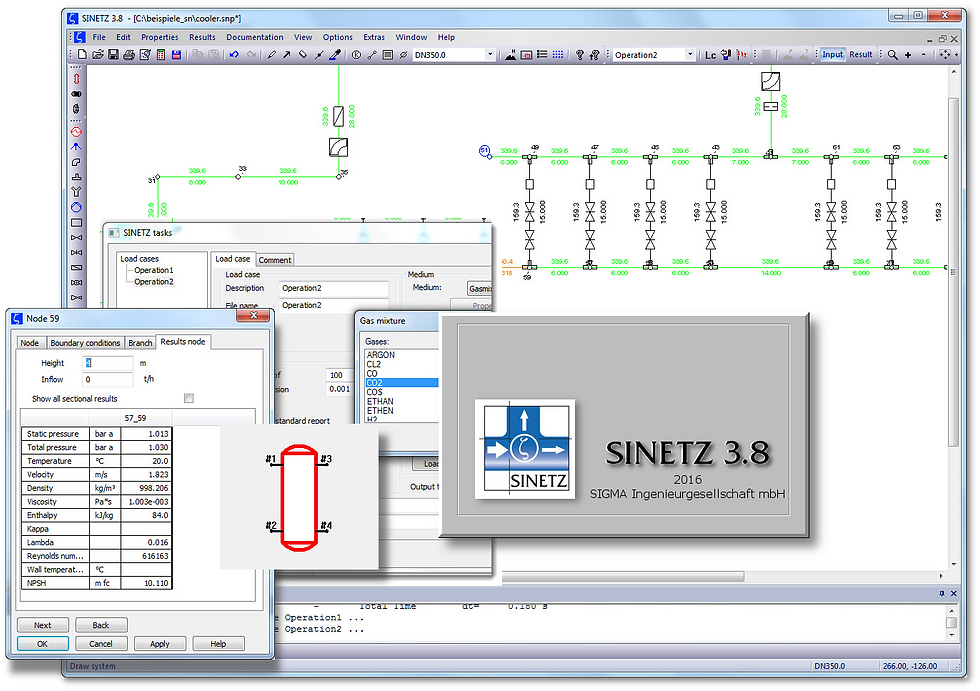The height and width of the screenshot is (691, 980).
Task: Click the mountain height profile icon
Action: 511,55
